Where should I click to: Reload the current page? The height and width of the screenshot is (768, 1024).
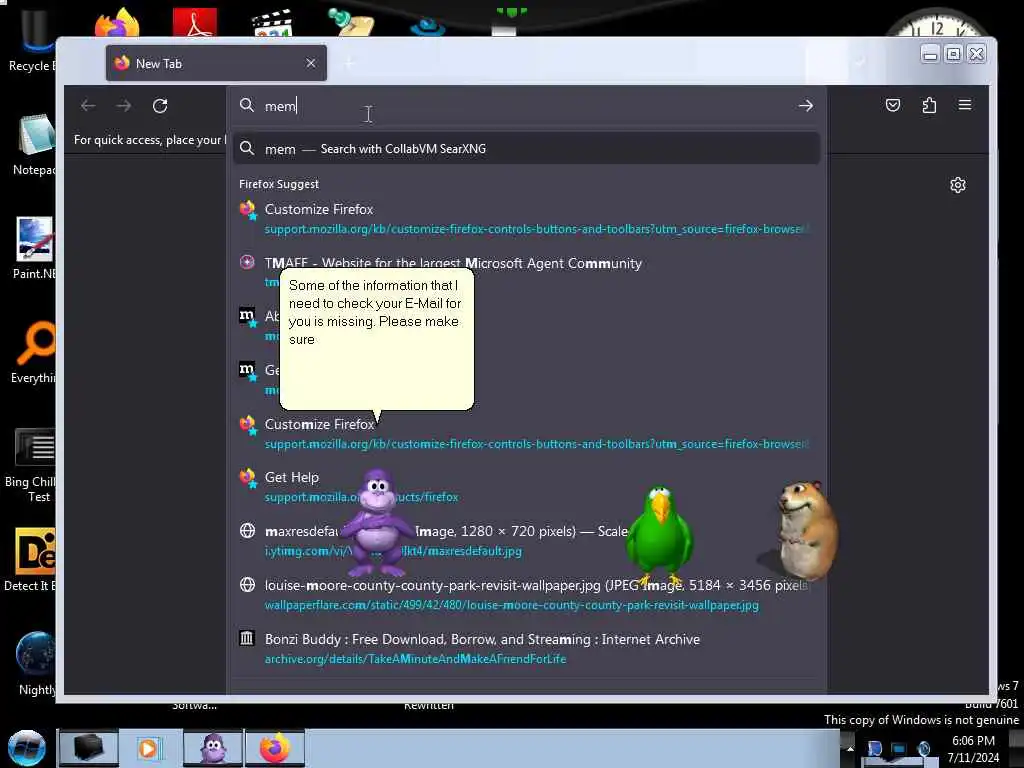160,106
